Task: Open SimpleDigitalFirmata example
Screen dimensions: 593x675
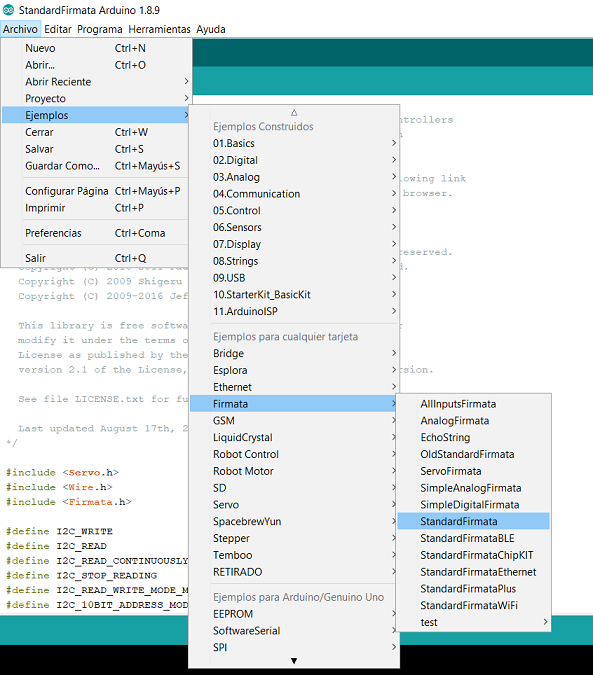Action: (473, 505)
